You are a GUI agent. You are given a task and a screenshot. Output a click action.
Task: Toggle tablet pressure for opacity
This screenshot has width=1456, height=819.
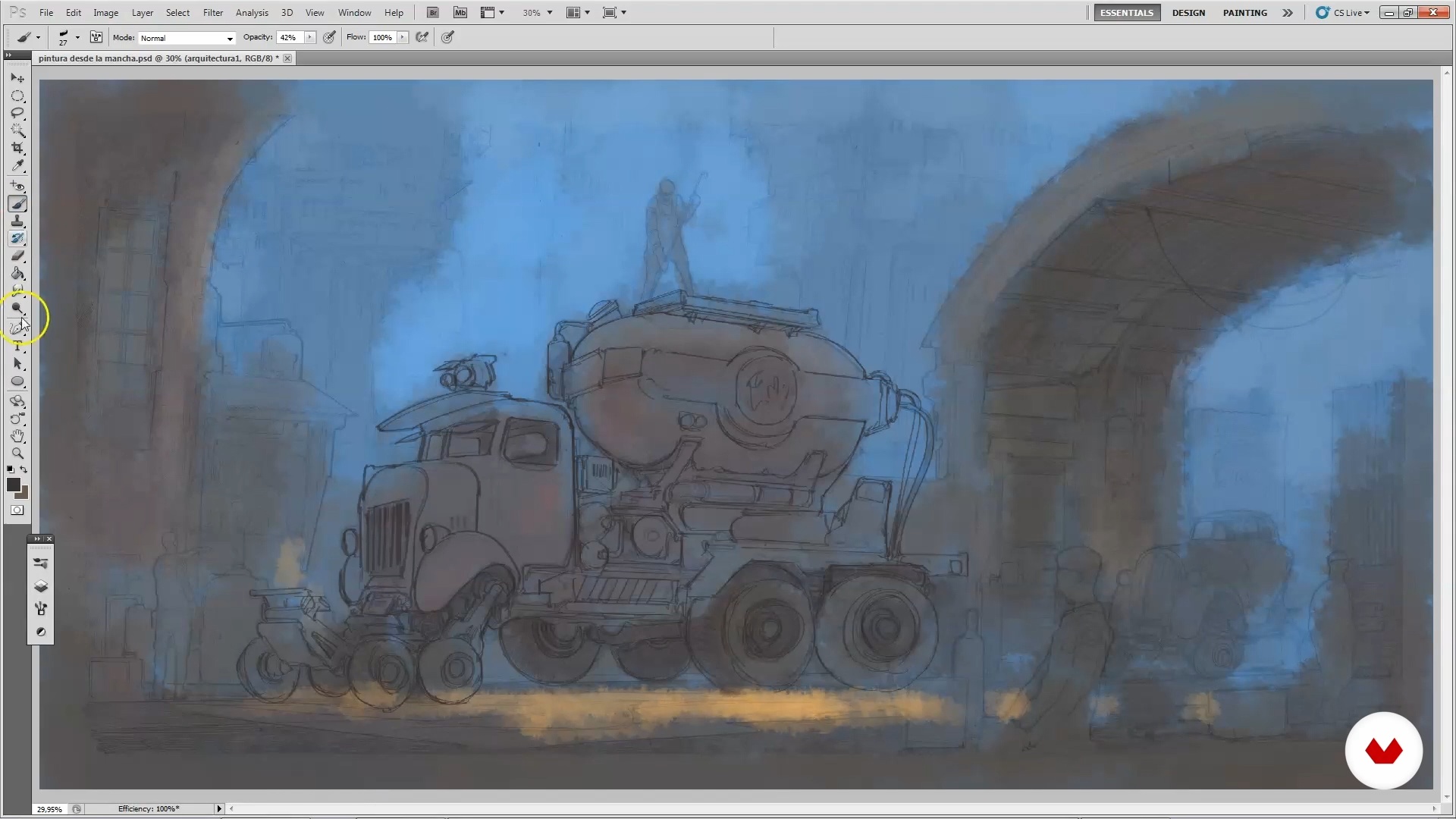pyautogui.click(x=329, y=37)
